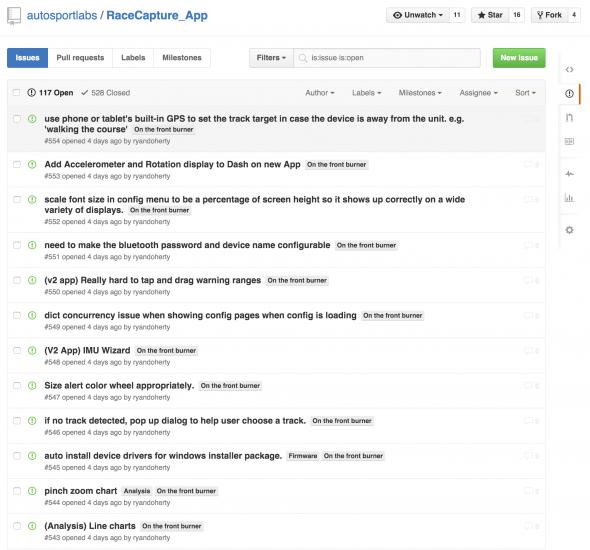The image size is (590, 550).
Task: Click the search magnifier icon
Action: point(303,58)
